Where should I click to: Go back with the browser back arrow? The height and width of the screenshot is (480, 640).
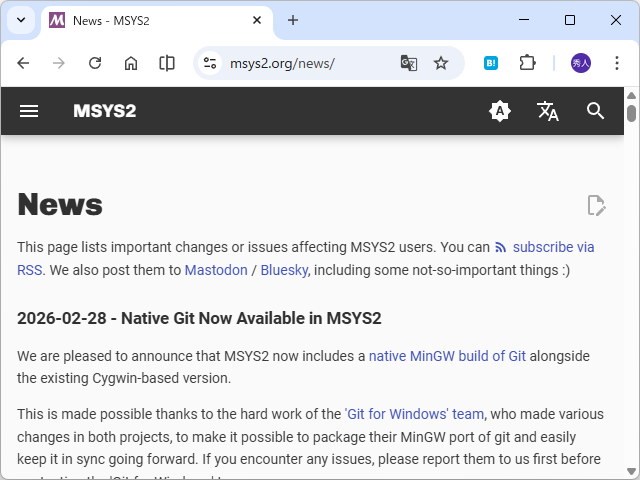(23, 63)
